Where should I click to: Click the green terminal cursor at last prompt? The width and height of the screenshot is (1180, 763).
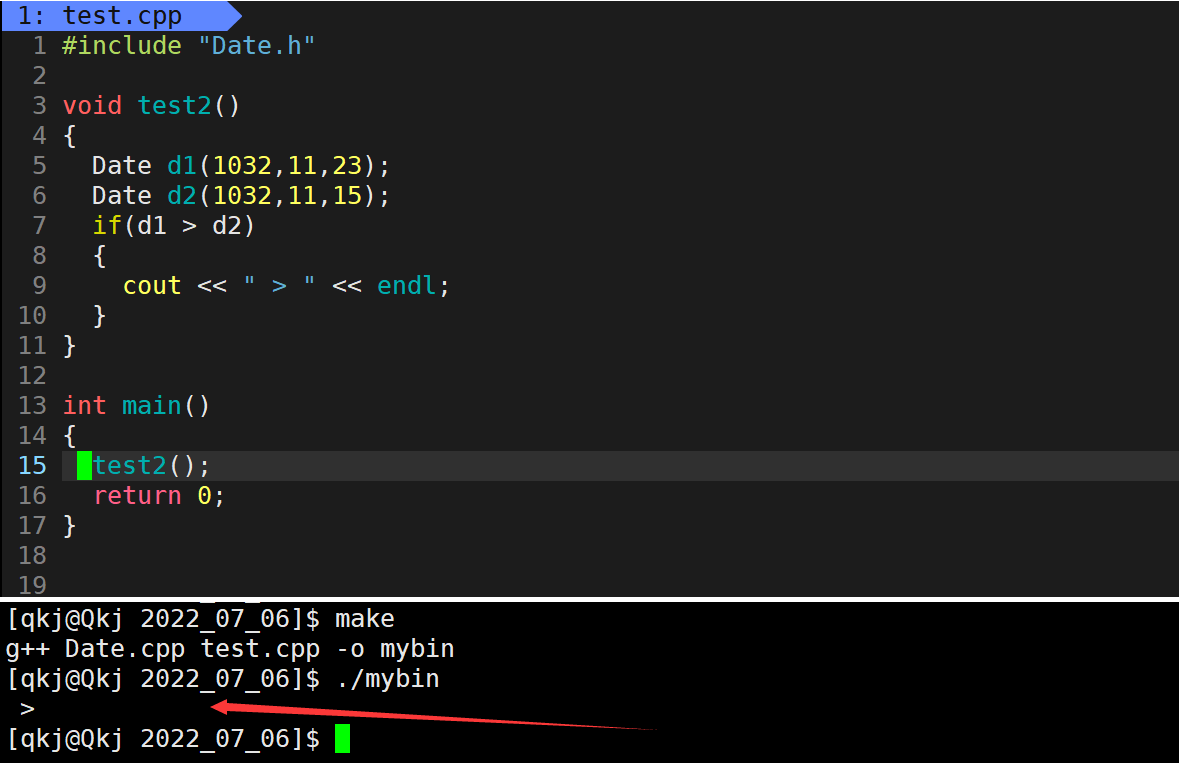point(342,738)
